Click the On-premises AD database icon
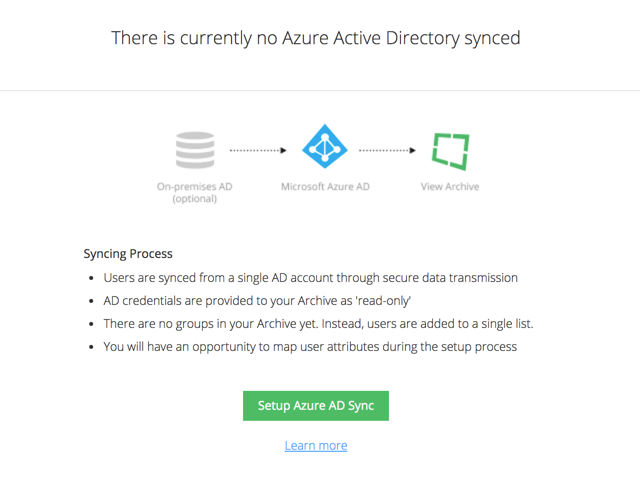 coord(195,150)
